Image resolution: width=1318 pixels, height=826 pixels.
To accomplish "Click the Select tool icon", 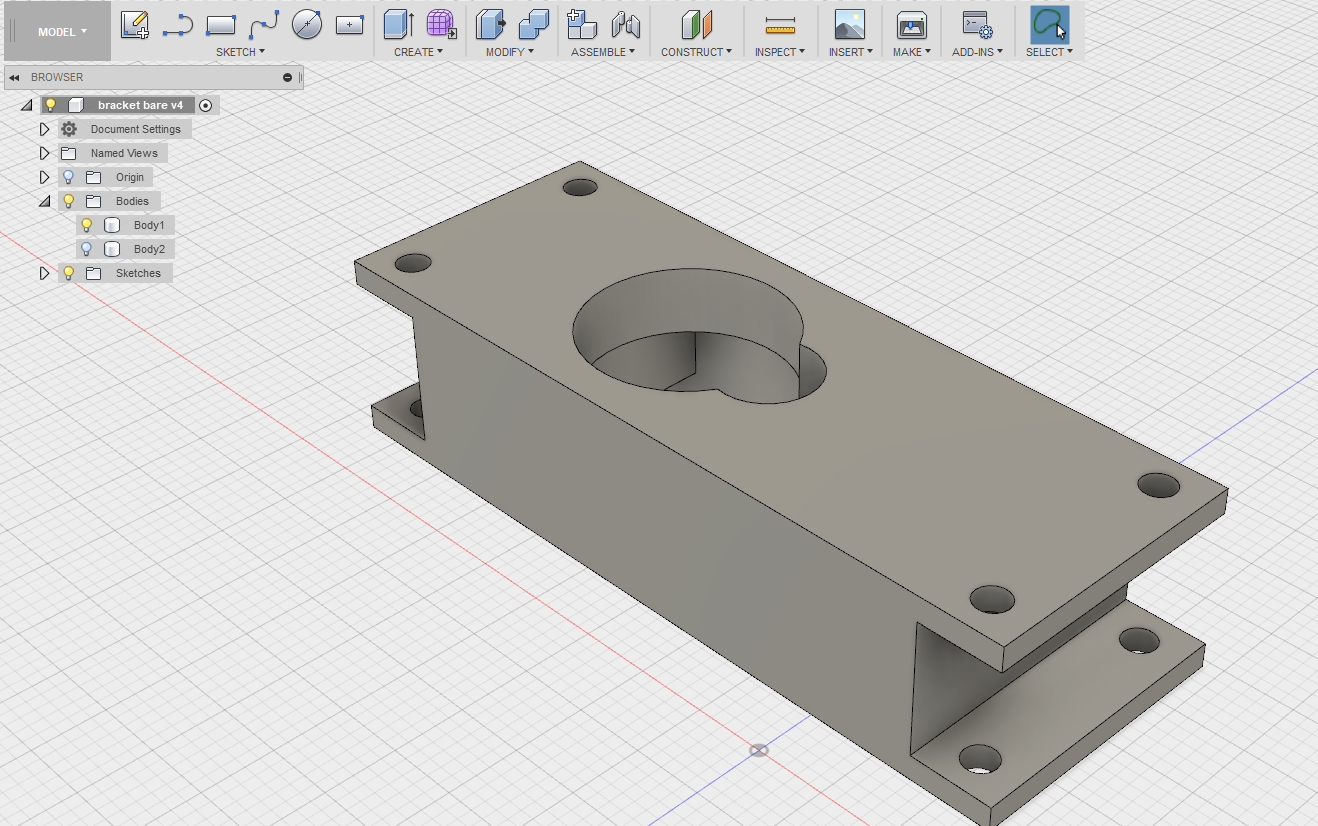I will tap(1049, 24).
